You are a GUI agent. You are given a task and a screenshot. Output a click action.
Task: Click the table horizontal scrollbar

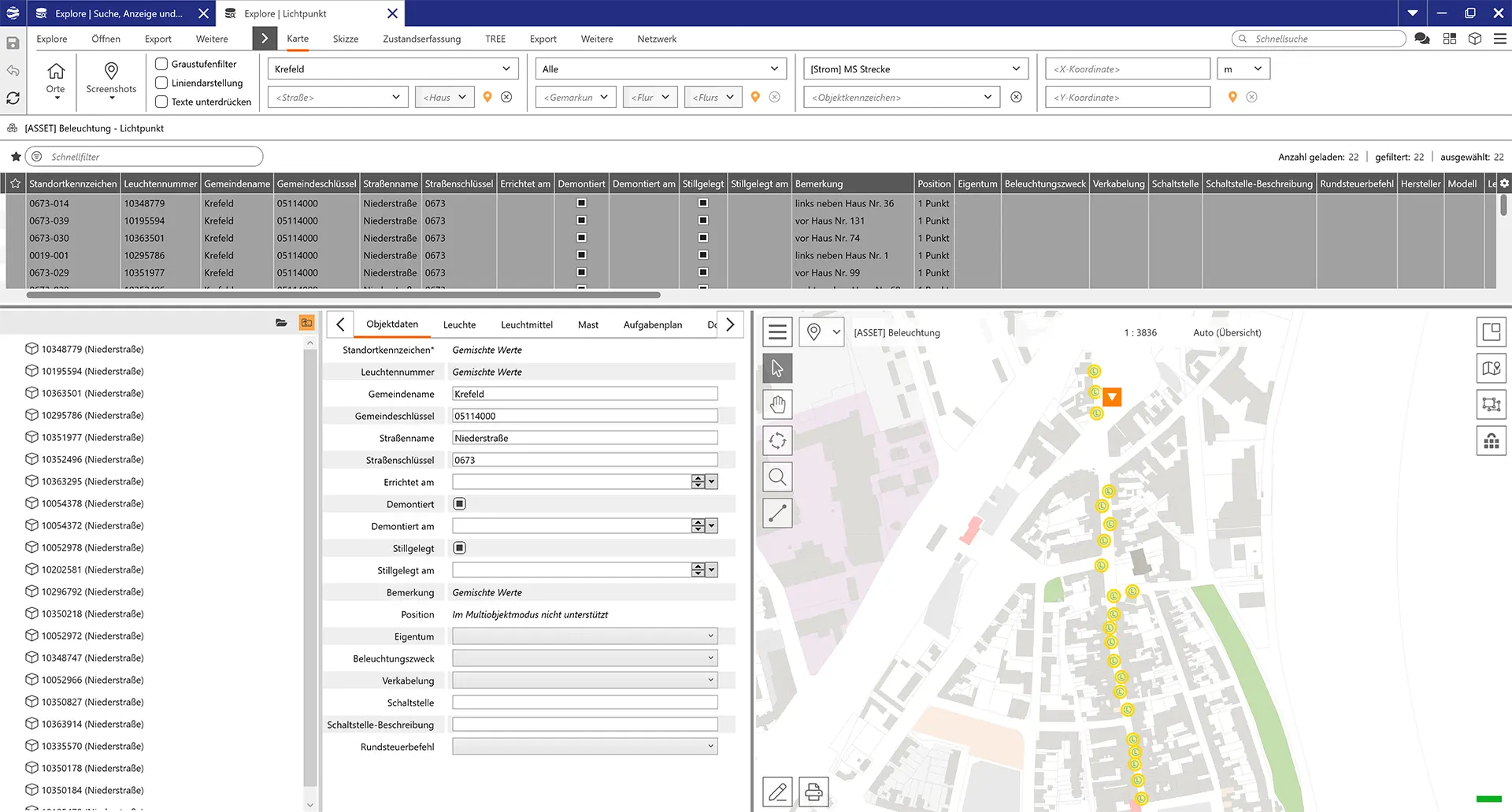coord(343,295)
